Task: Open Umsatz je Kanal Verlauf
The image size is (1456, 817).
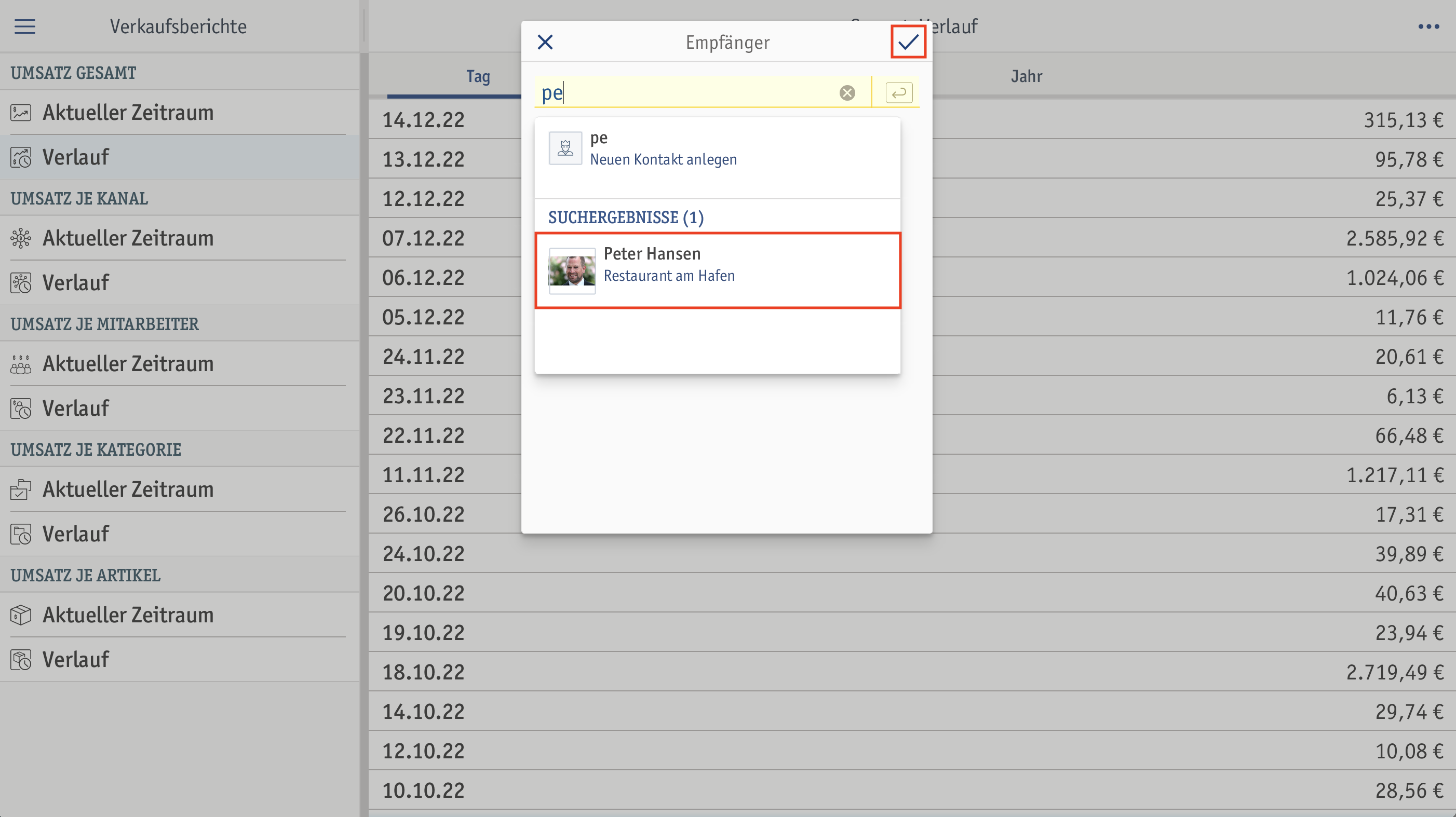Action: pyautogui.click(x=179, y=282)
